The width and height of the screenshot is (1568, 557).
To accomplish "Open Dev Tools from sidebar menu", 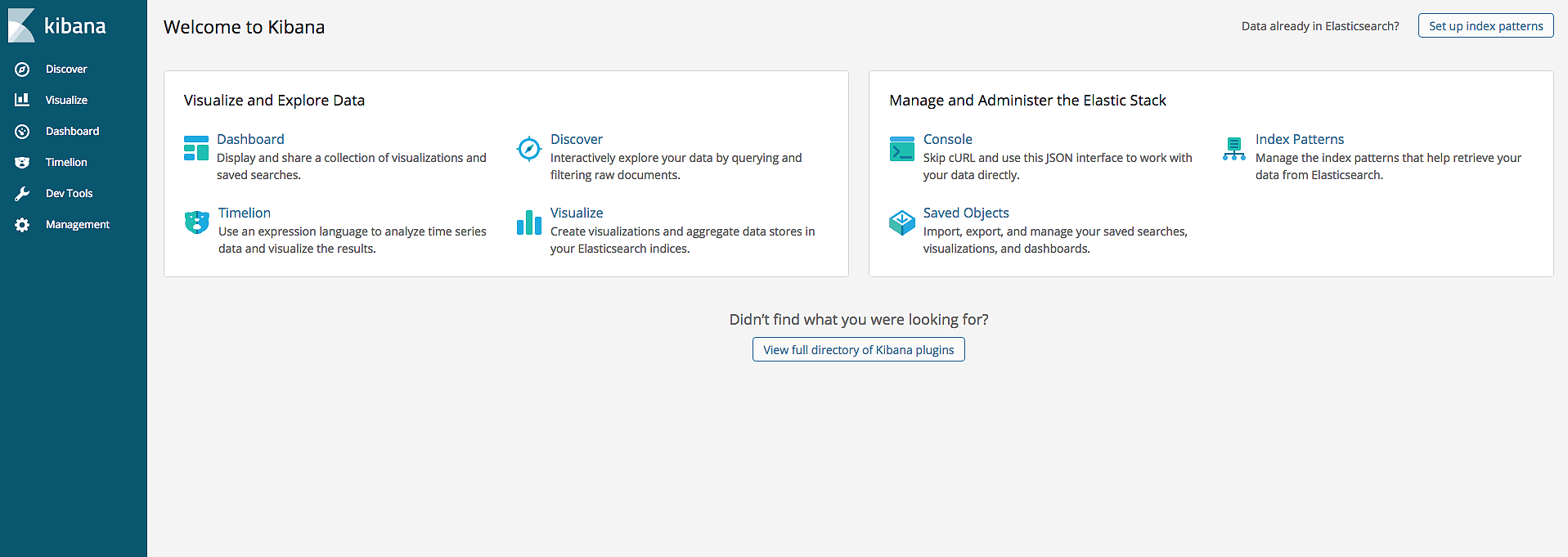I will (x=69, y=194).
